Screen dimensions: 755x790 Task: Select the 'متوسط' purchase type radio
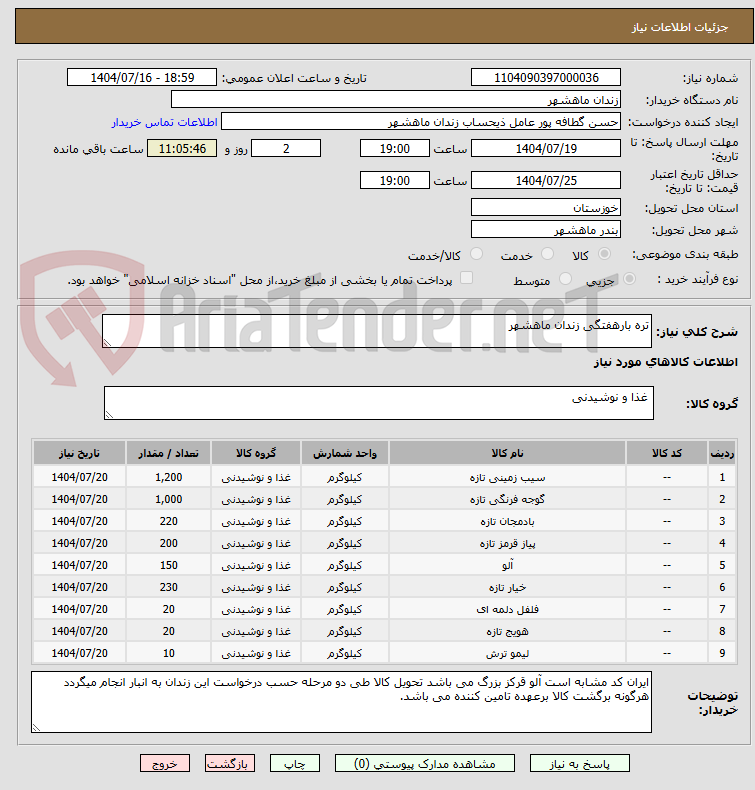pyautogui.click(x=565, y=279)
